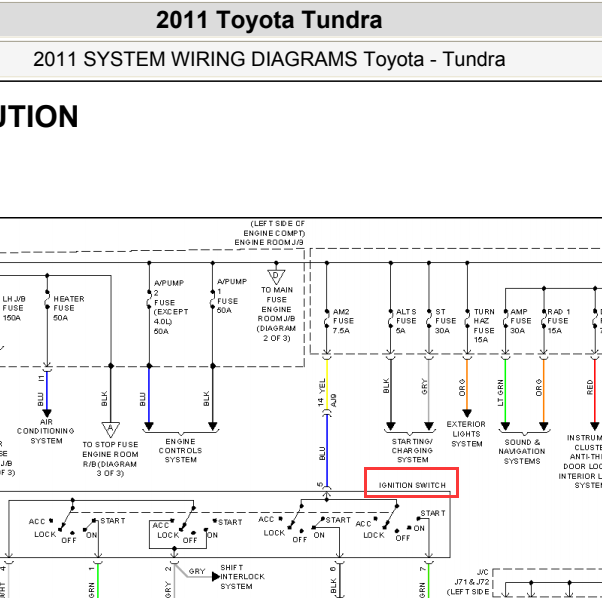Click the '2011 Toyota Tundra' title heading

tap(269, 20)
